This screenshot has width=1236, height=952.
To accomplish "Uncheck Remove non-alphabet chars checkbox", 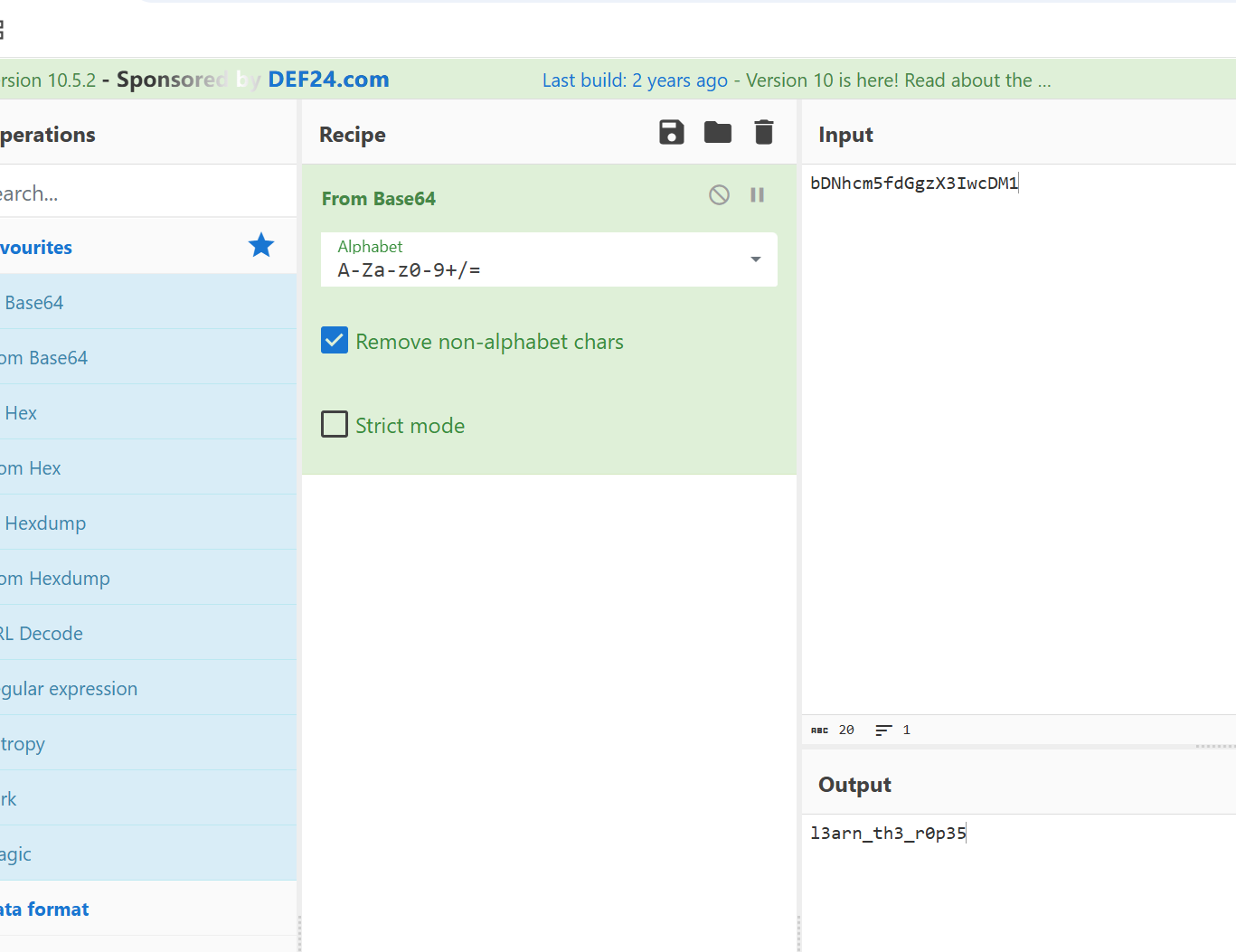I will 335,341.
